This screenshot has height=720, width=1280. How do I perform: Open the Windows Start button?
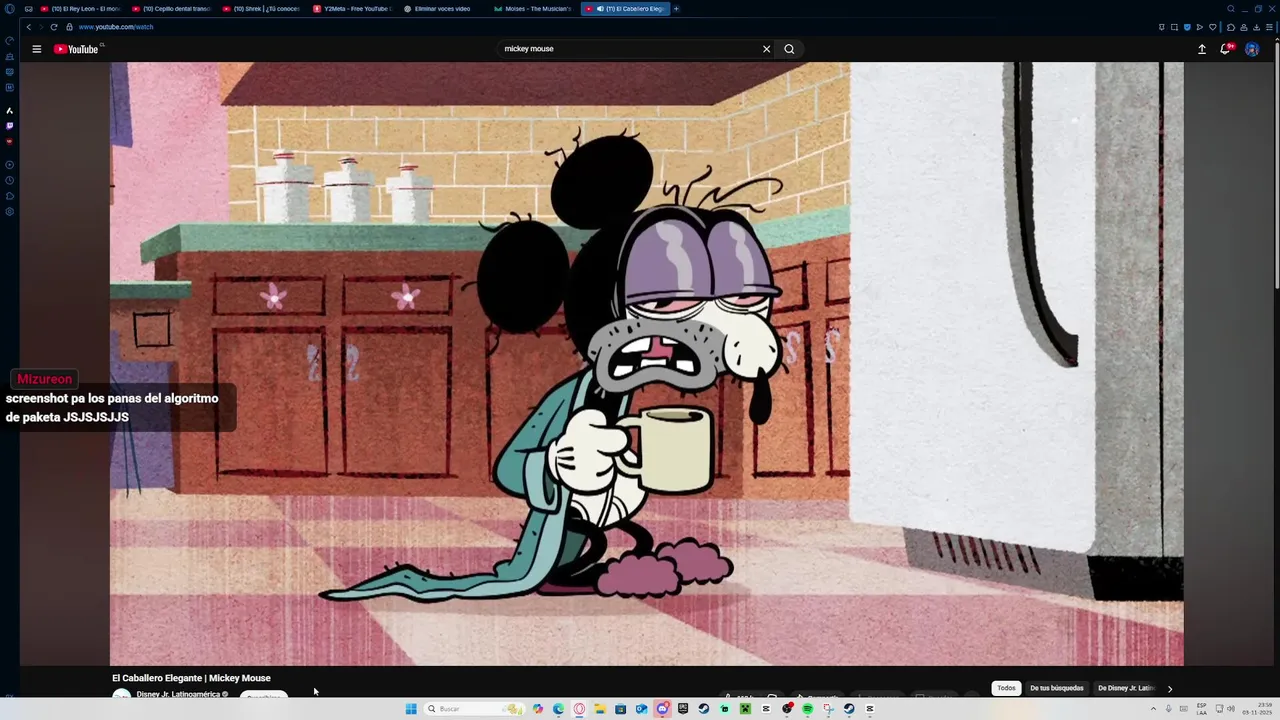(x=411, y=709)
